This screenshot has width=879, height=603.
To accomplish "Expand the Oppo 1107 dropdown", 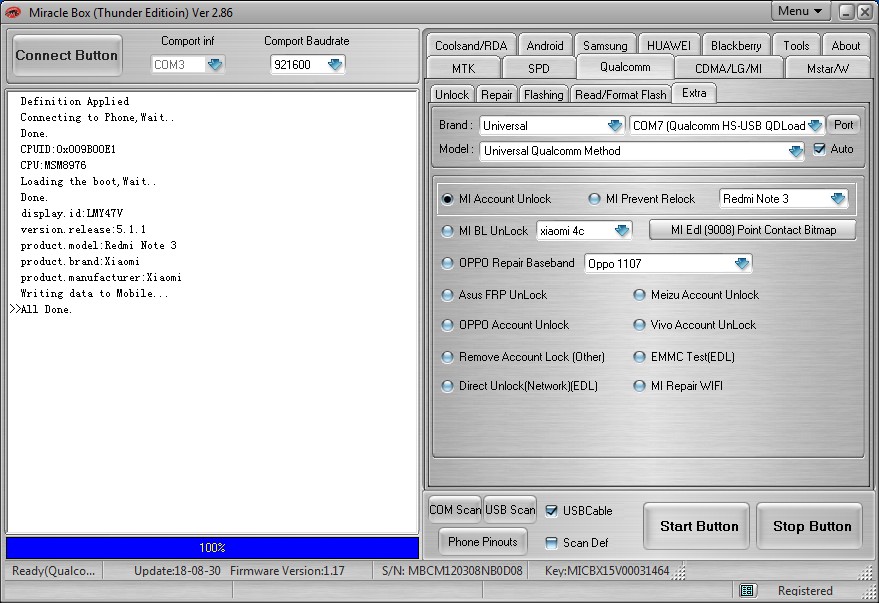I will pos(742,263).
